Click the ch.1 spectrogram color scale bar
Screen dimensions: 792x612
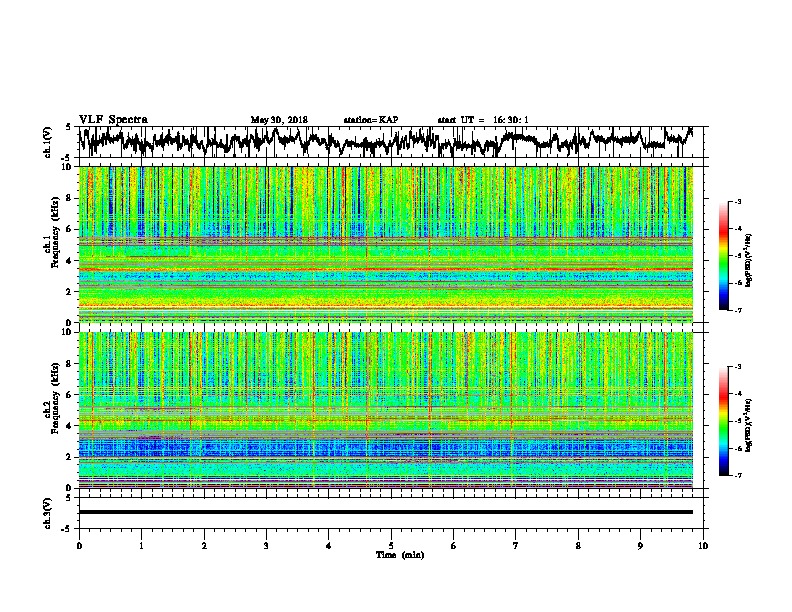724,256
